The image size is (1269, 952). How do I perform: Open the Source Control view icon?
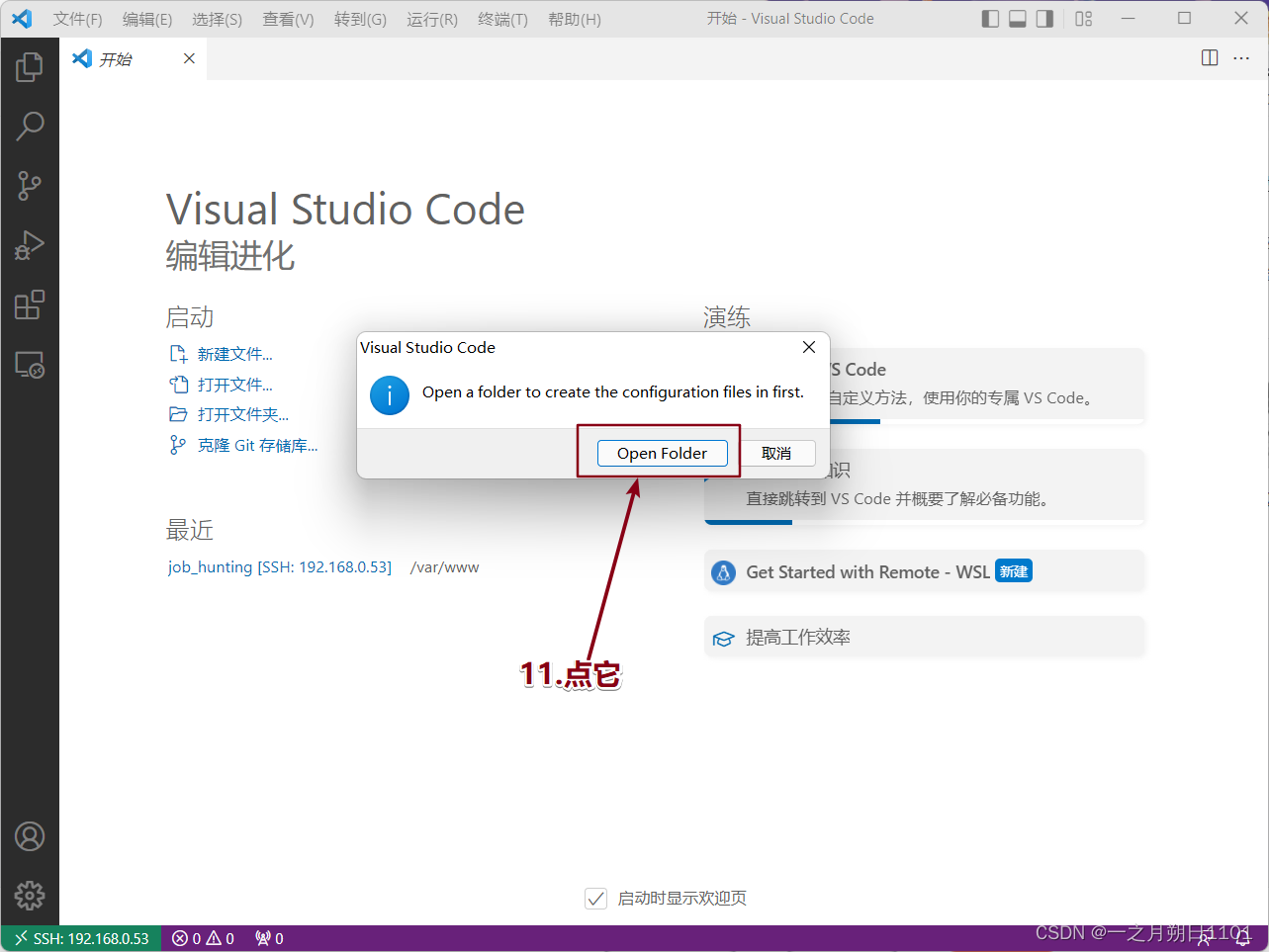pyautogui.click(x=30, y=186)
